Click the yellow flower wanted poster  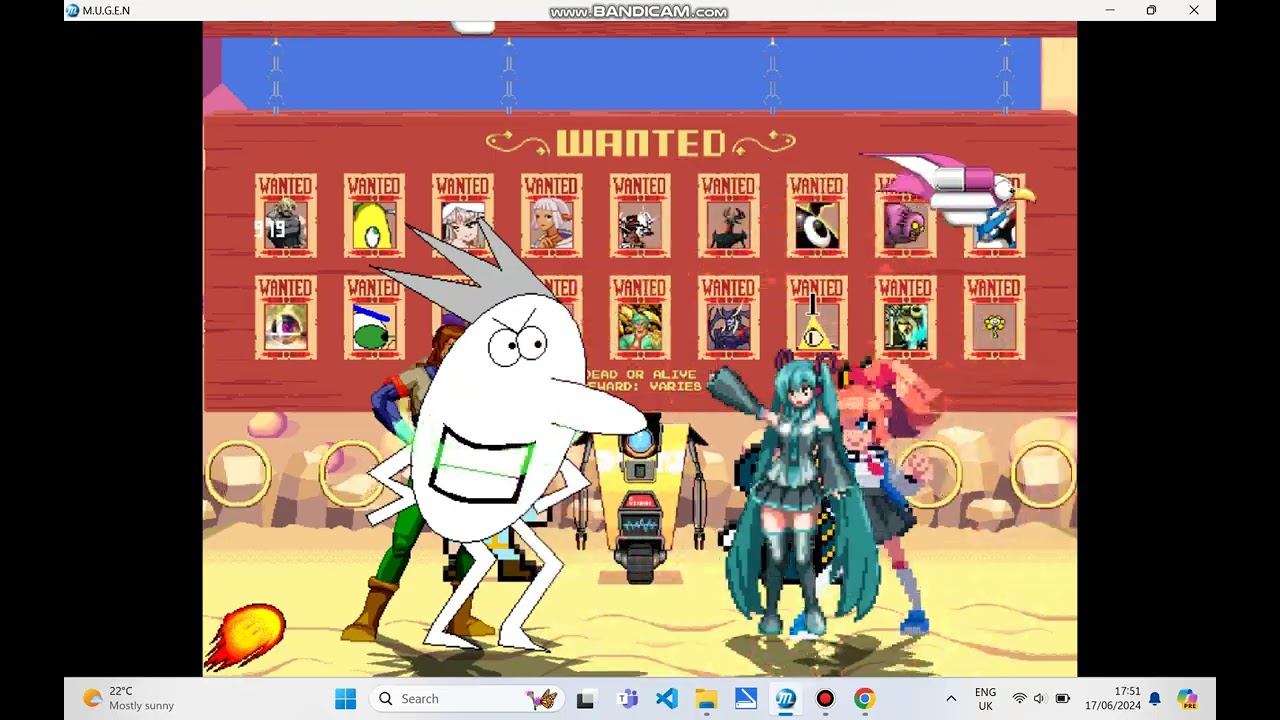coord(994,317)
